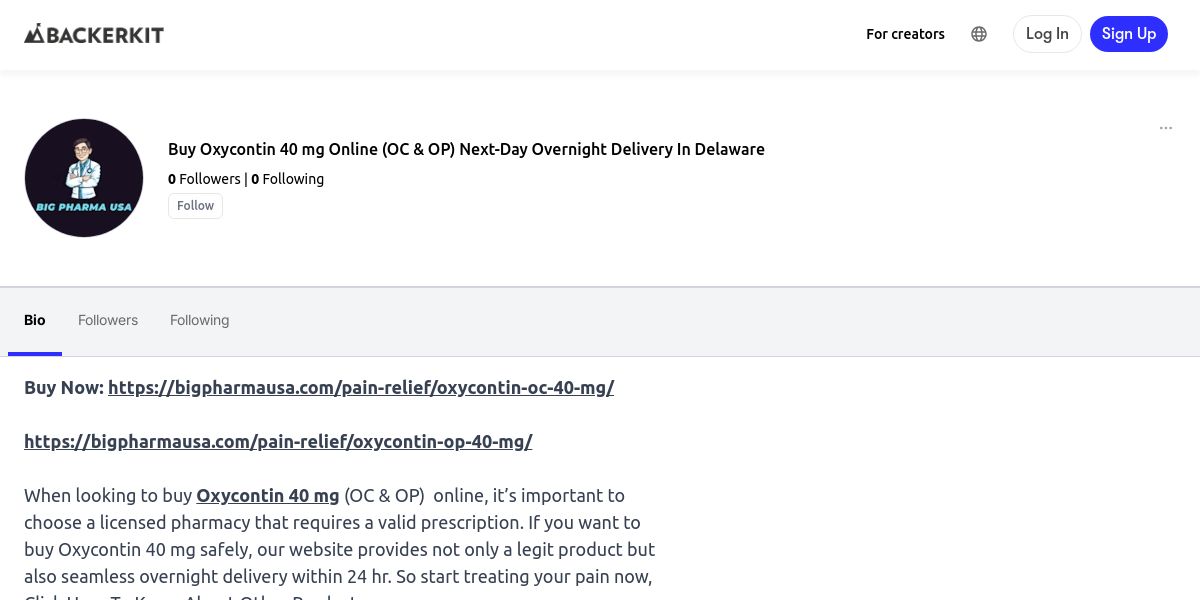Screen dimensions: 1200x600
Task: Select the 0 Followers count text
Action: [x=204, y=179]
